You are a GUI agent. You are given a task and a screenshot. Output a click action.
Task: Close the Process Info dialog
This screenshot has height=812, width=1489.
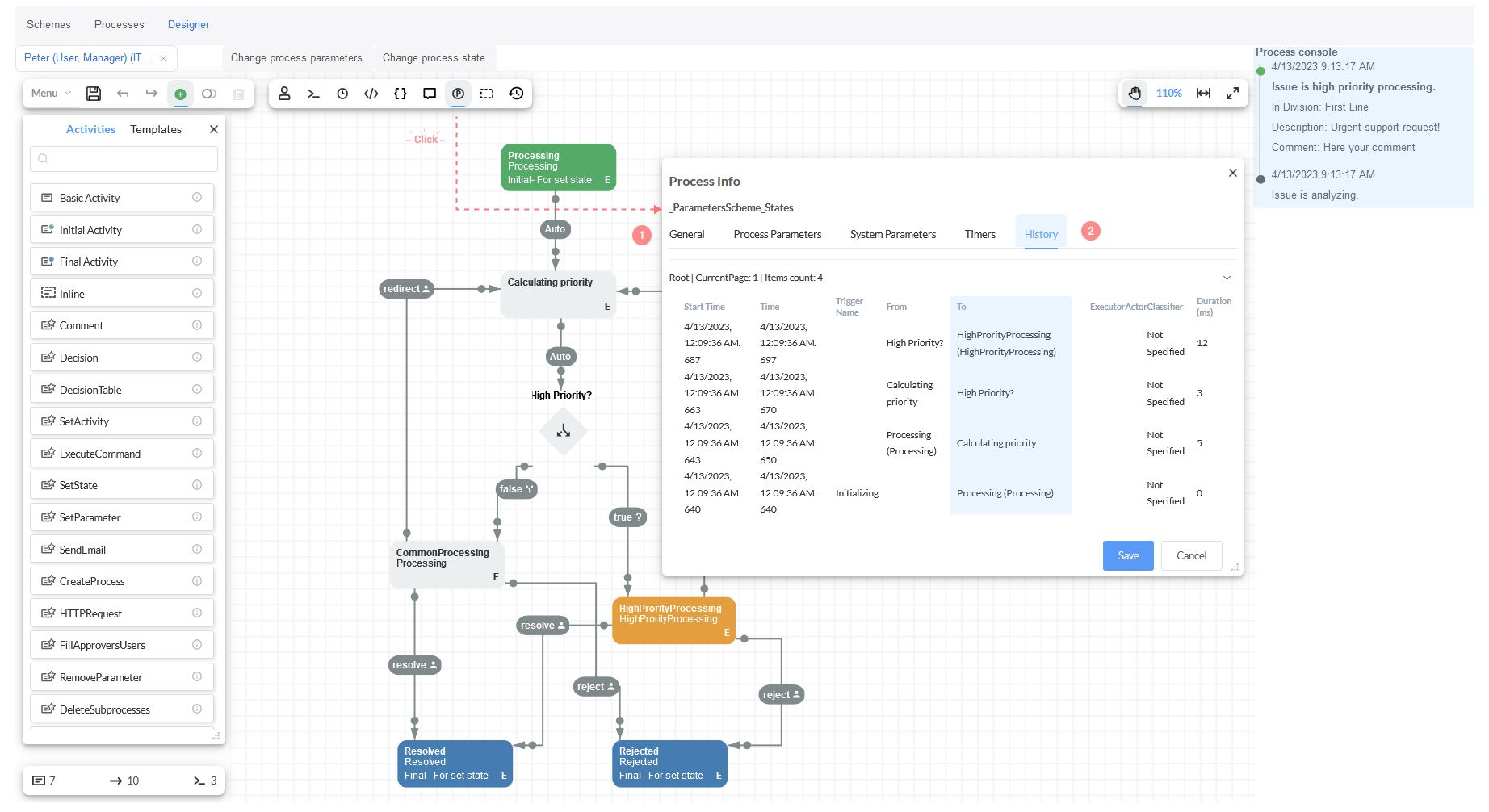[x=1233, y=173]
